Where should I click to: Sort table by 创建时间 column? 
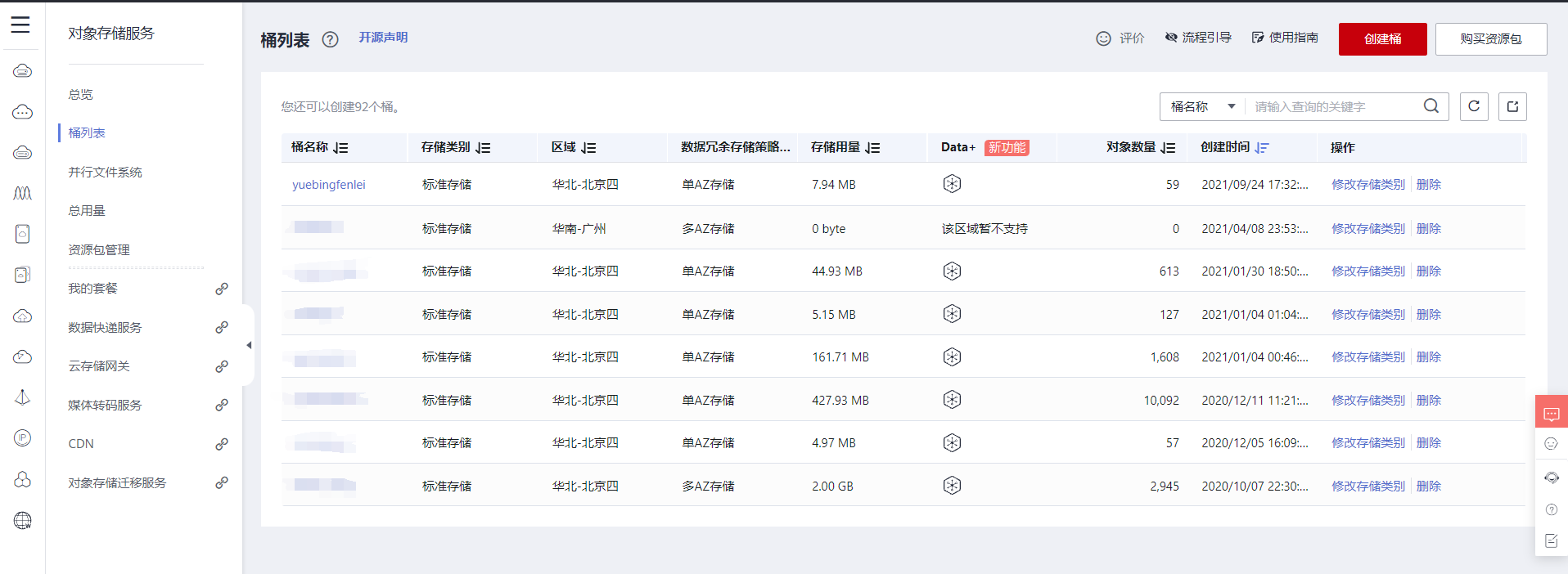[1261, 148]
